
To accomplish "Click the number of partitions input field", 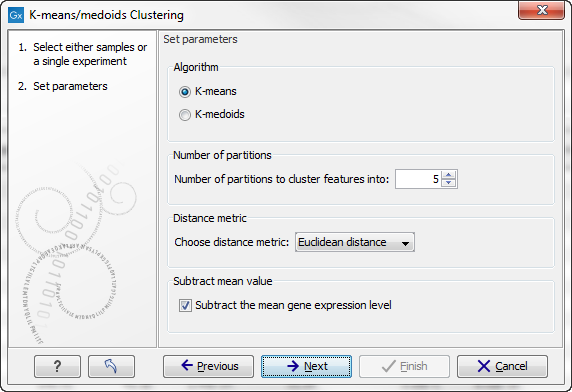I will 418,179.
